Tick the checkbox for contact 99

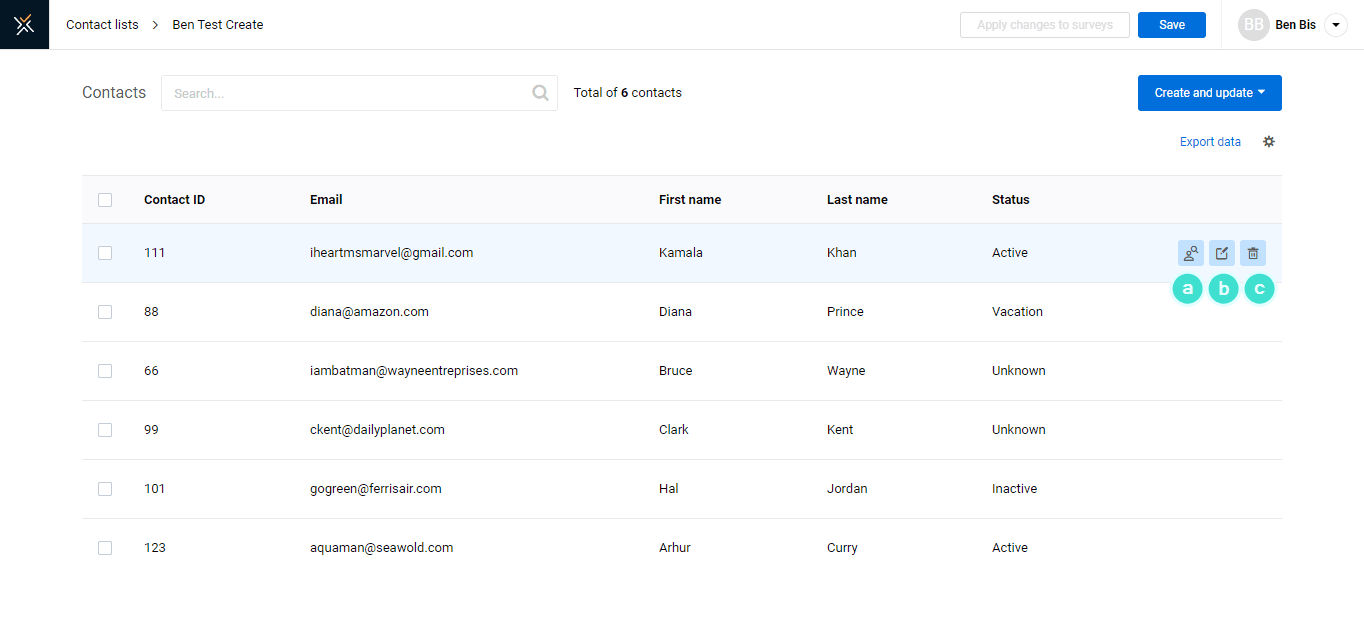(x=105, y=430)
